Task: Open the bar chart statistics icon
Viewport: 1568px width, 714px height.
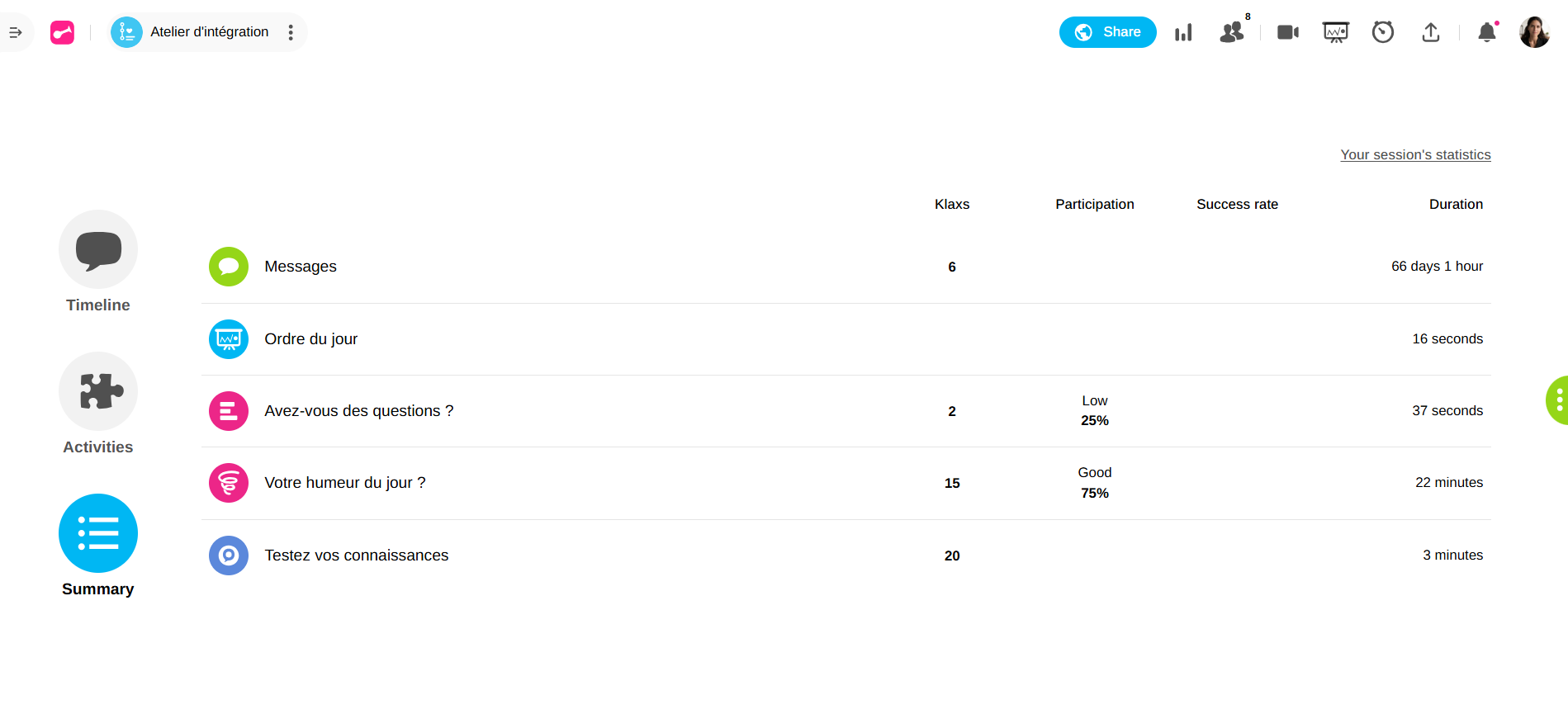Action: [x=1183, y=32]
